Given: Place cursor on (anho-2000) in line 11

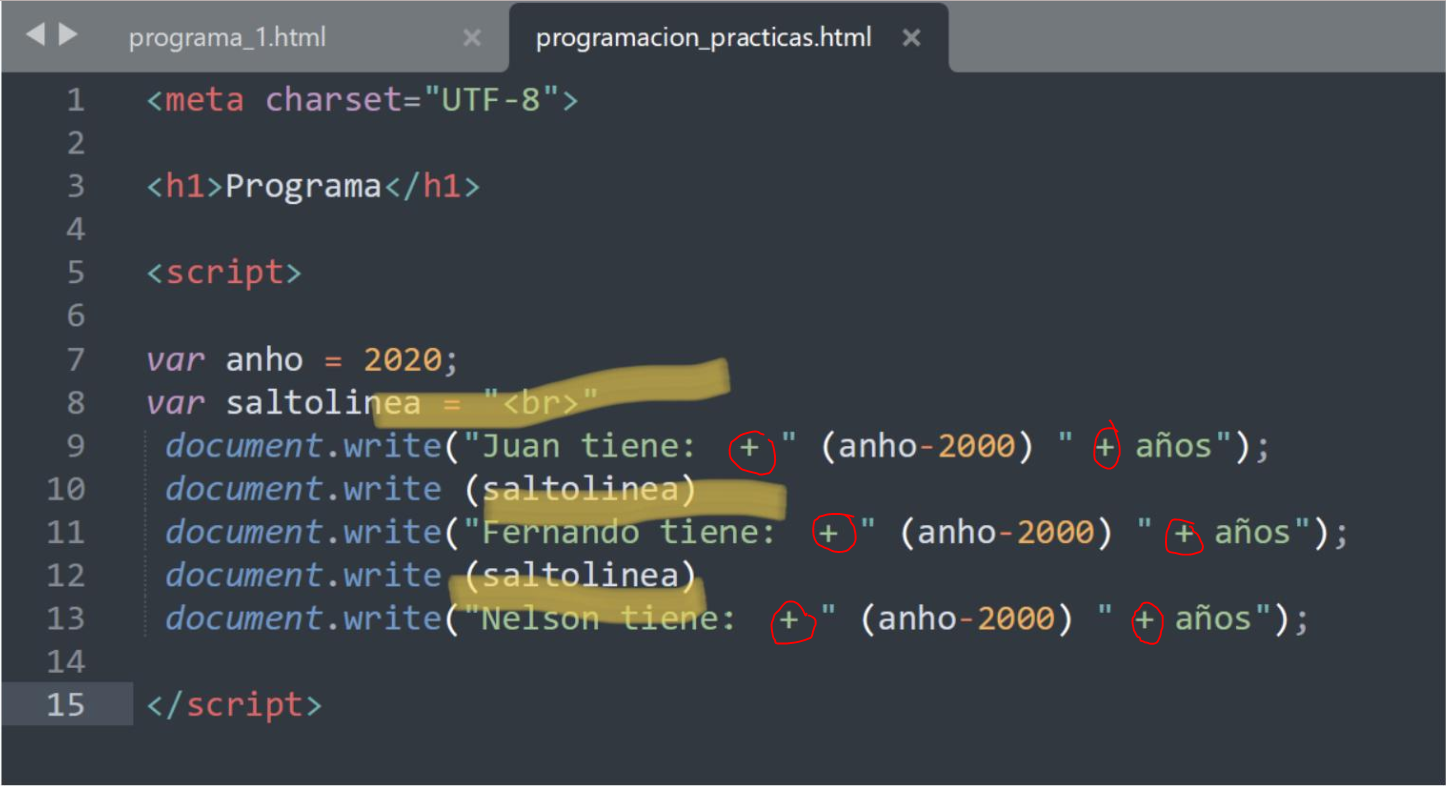Looking at the screenshot, I should click(1006, 531).
